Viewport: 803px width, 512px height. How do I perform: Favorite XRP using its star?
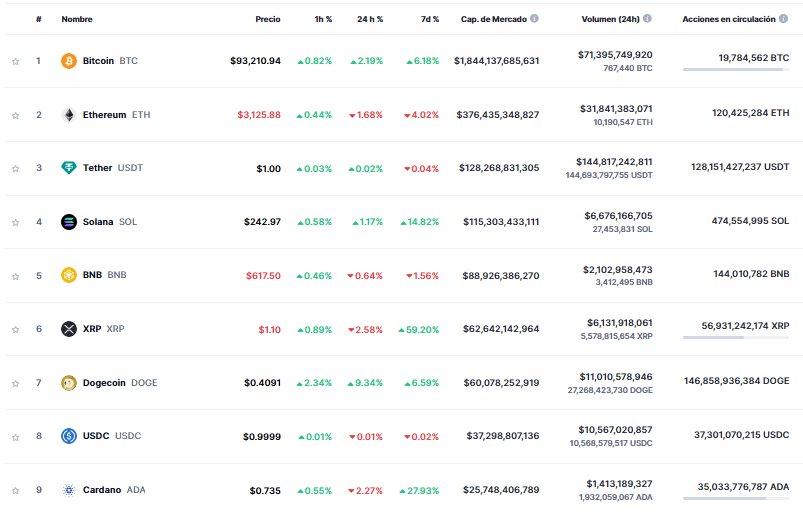tap(15, 329)
